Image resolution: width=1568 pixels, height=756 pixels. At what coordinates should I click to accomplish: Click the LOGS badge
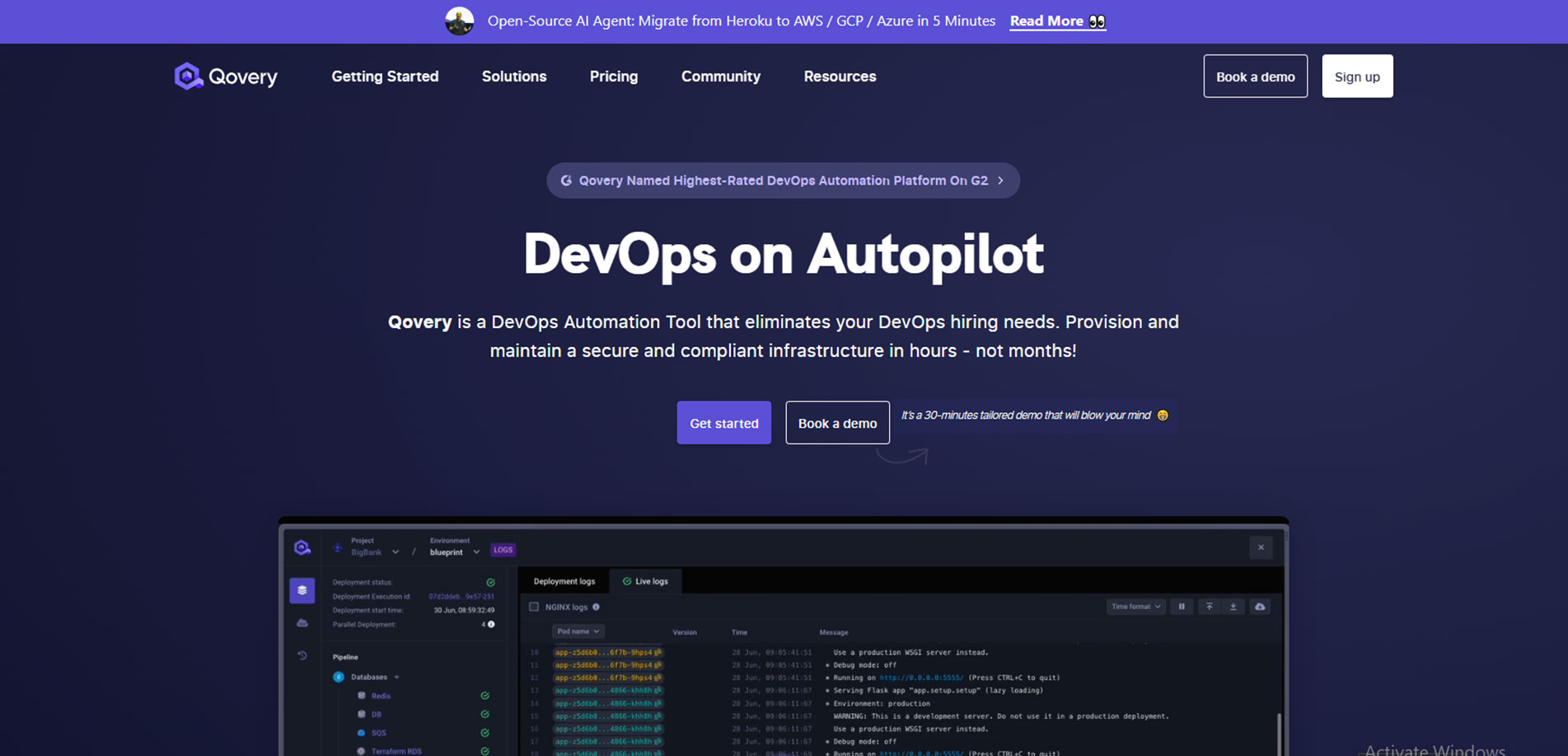(x=503, y=550)
